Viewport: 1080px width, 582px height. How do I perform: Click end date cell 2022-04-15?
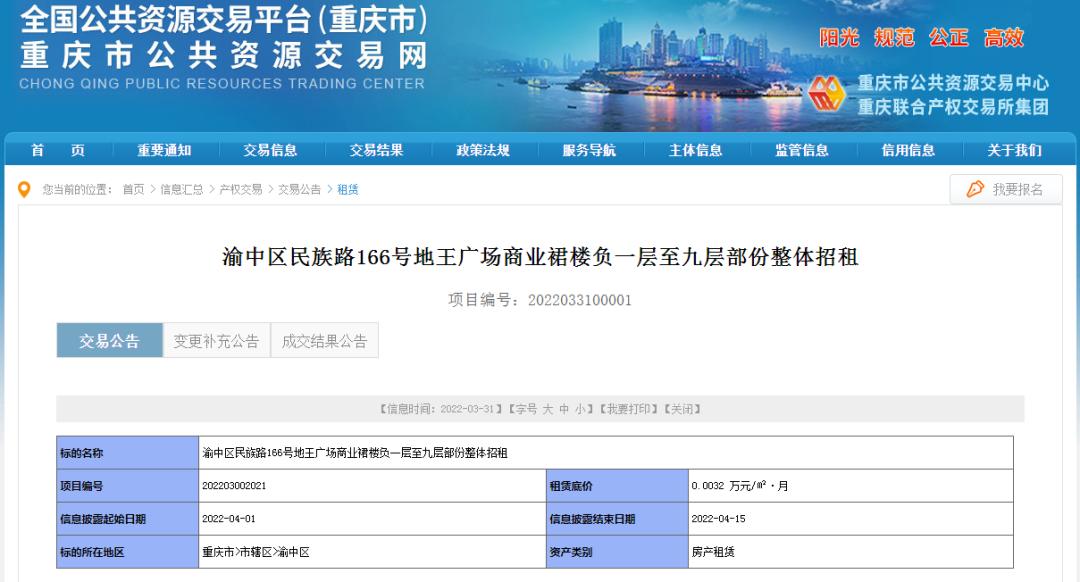851,519
